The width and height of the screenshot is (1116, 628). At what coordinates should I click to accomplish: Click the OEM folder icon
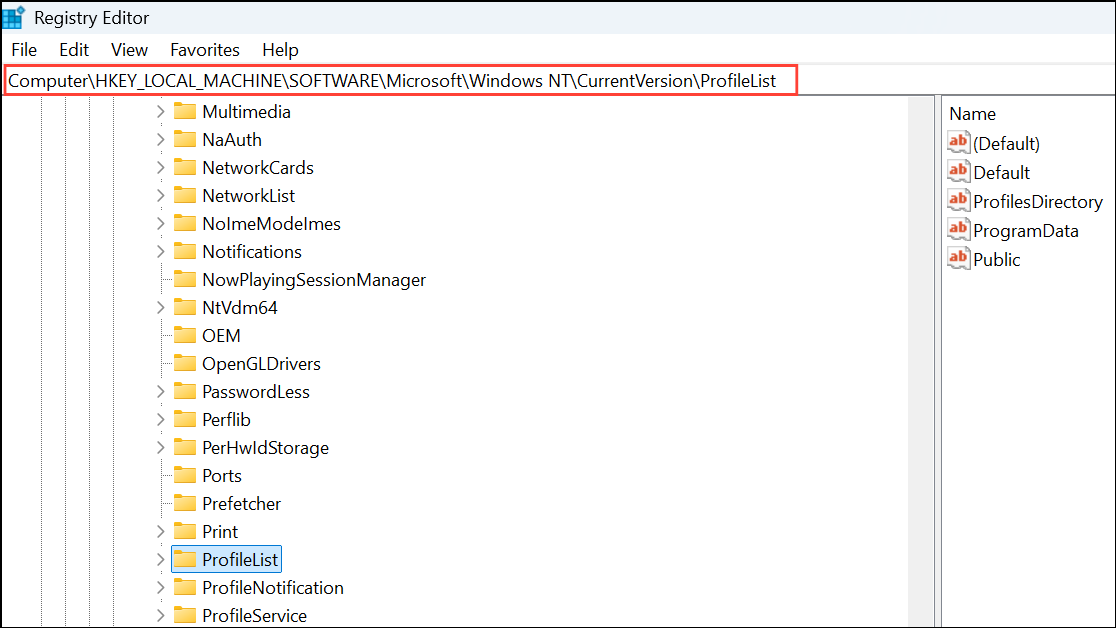pos(185,335)
